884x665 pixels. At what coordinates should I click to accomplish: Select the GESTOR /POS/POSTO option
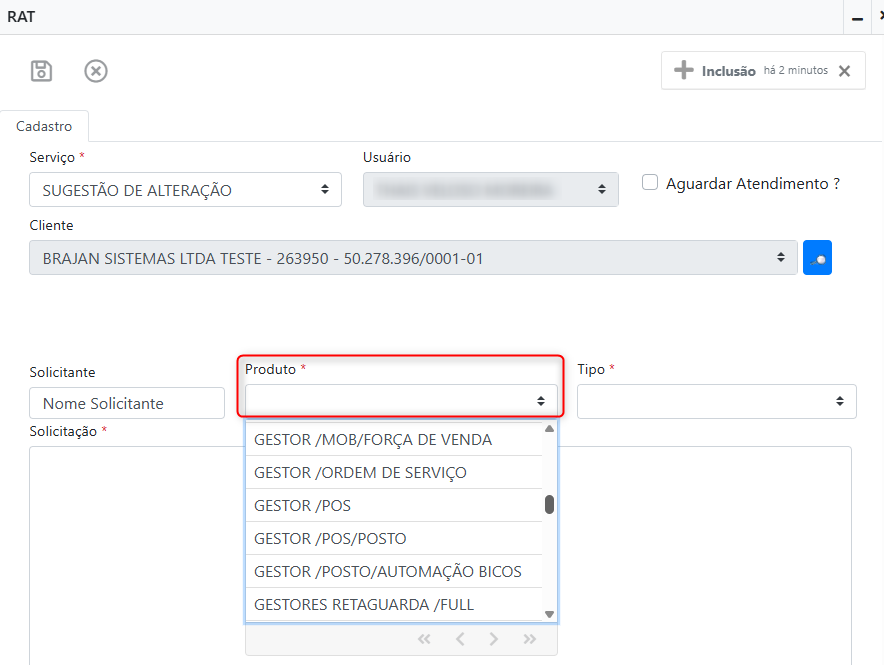click(x=394, y=538)
